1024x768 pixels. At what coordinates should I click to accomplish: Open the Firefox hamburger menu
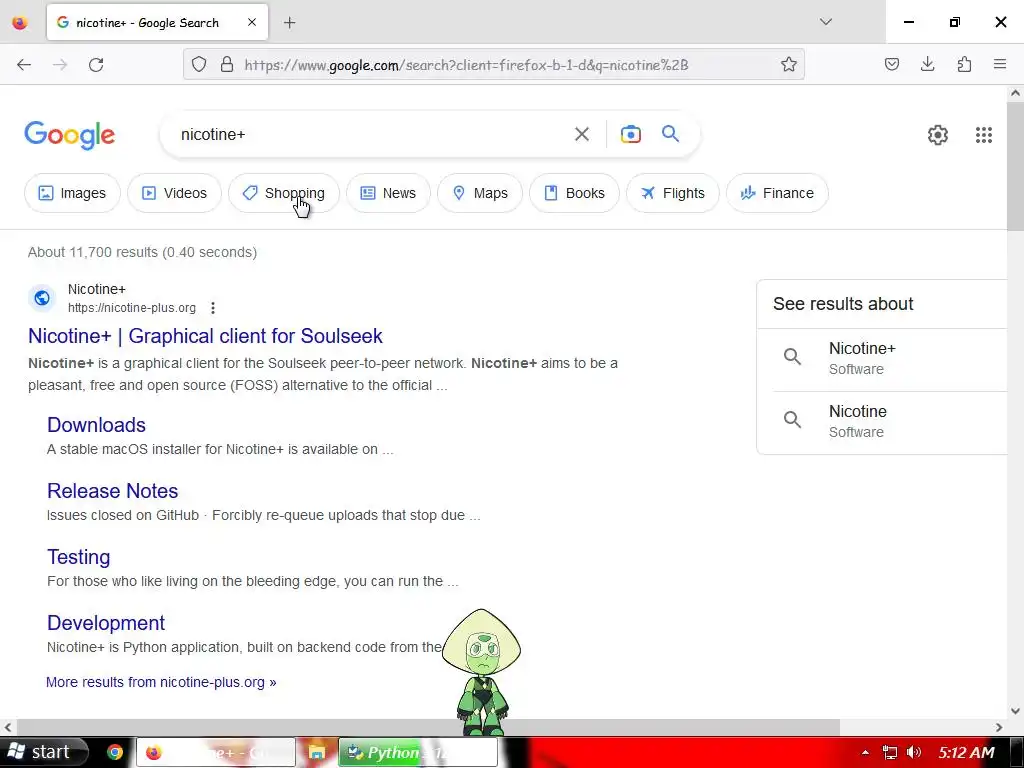coord(1000,64)
